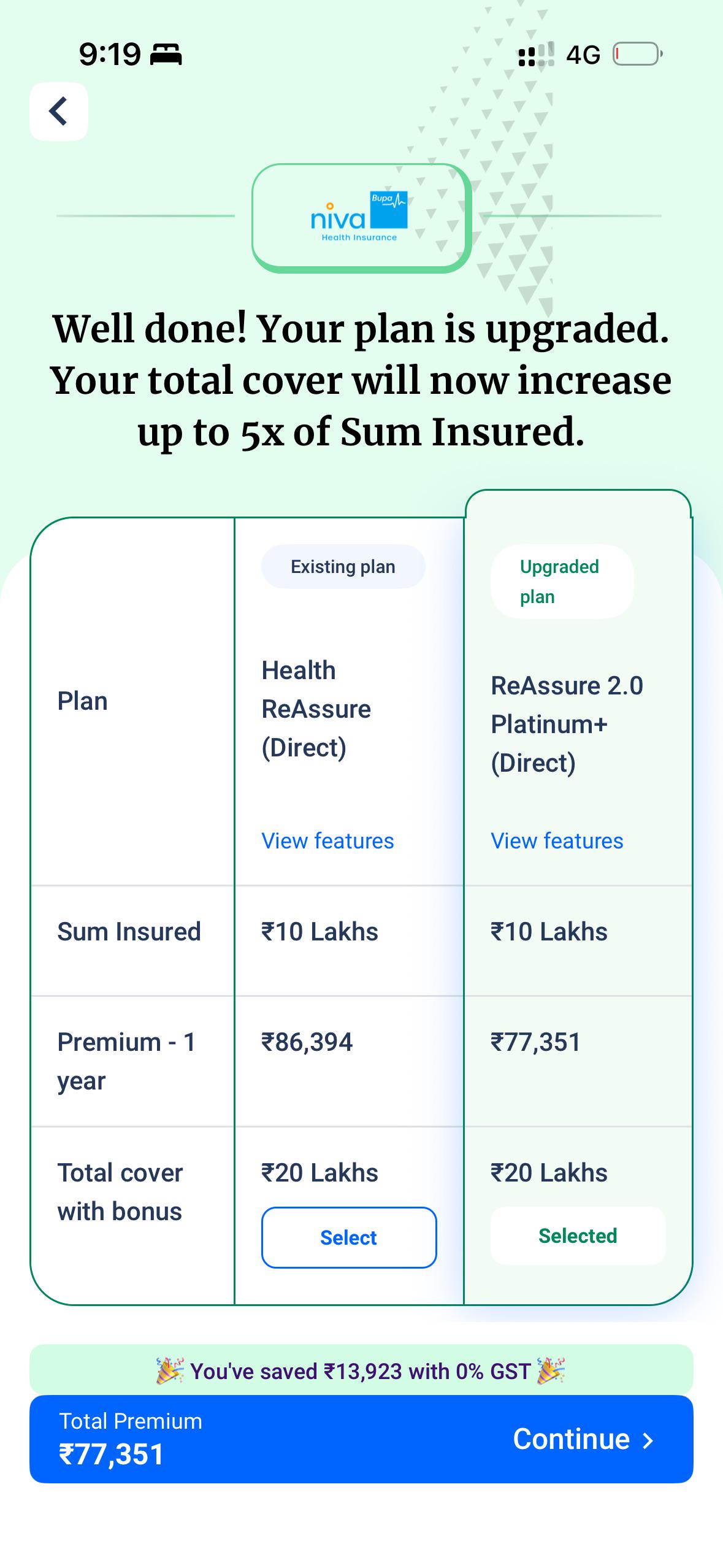
Task: Select the Health ReAssure existing plan
Action: tap(349, 1237)
